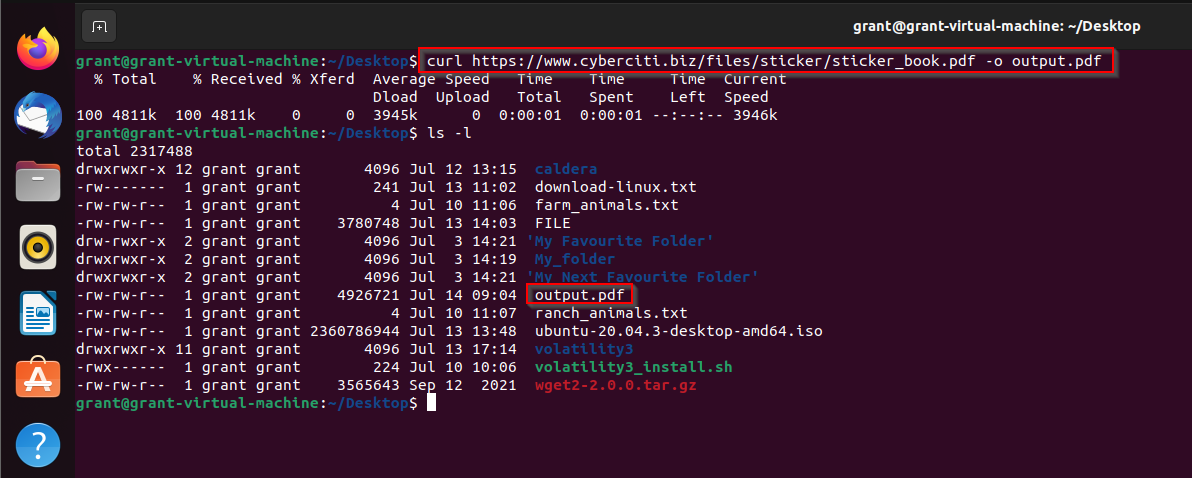
Task: Click the 'farm_animals.txt' file name
Action: click(607, 205)
